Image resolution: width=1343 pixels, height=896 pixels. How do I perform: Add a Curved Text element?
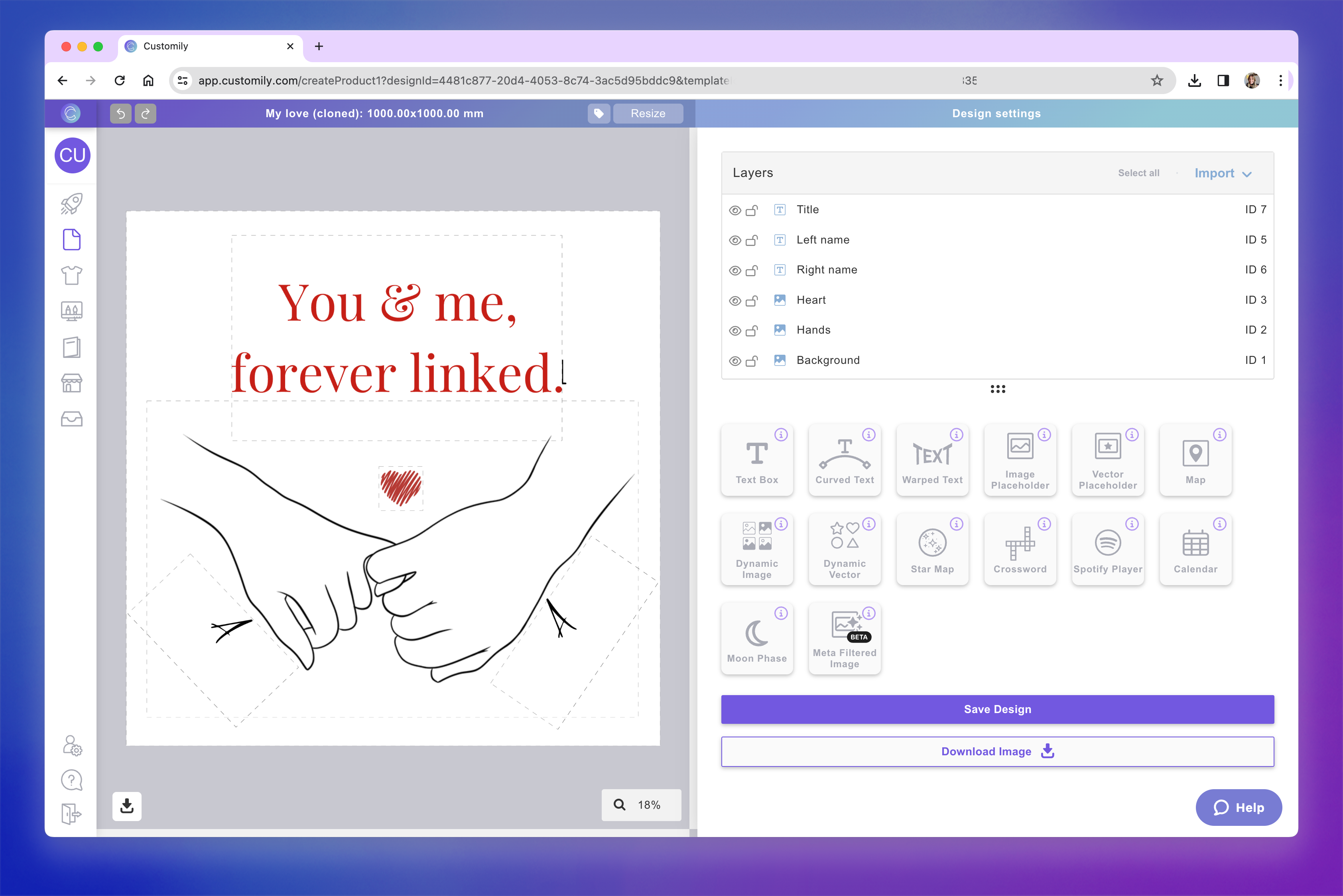[x=845, y=460]
